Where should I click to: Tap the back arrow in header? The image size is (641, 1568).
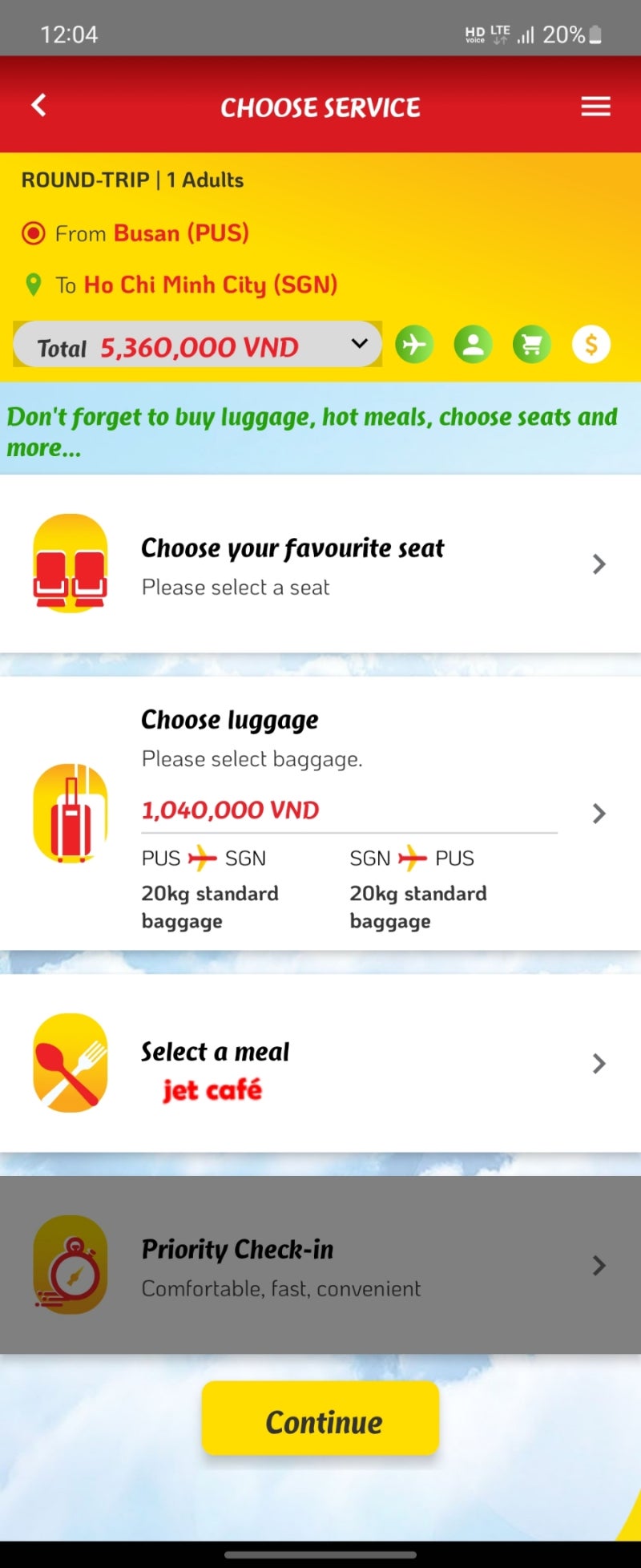38,105
